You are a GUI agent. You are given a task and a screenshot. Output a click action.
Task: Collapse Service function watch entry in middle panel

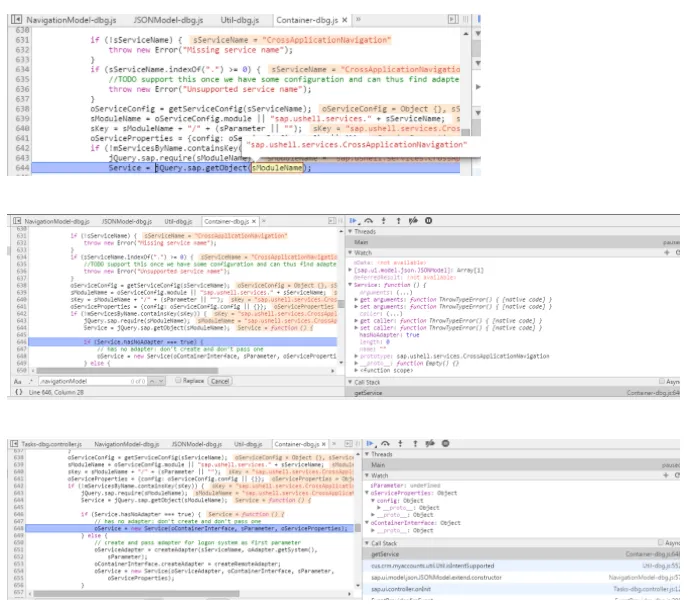point(350,285)
